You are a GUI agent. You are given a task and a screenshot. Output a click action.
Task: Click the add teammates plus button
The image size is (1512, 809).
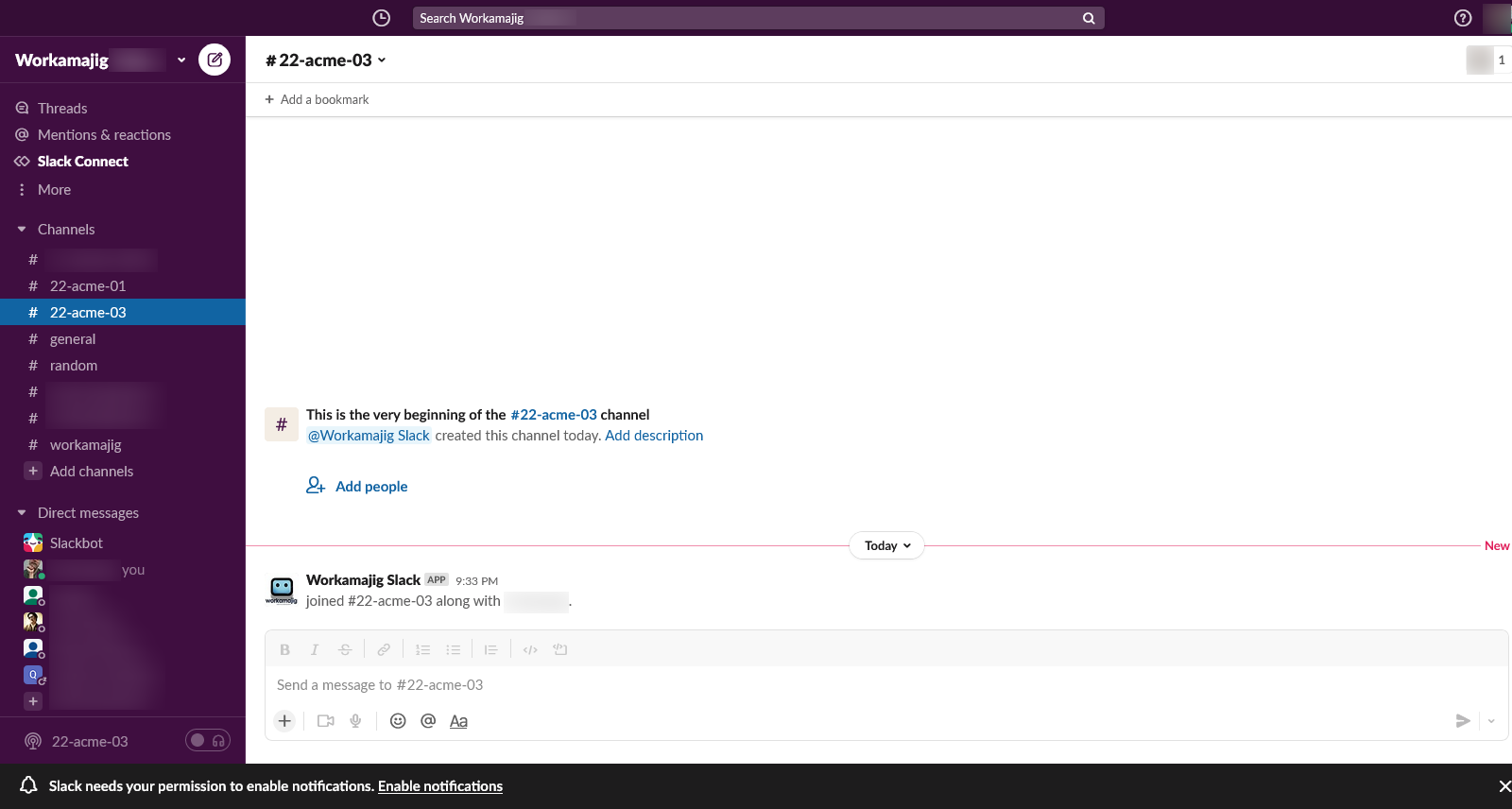pyautogui.click(x=33, y=701)
